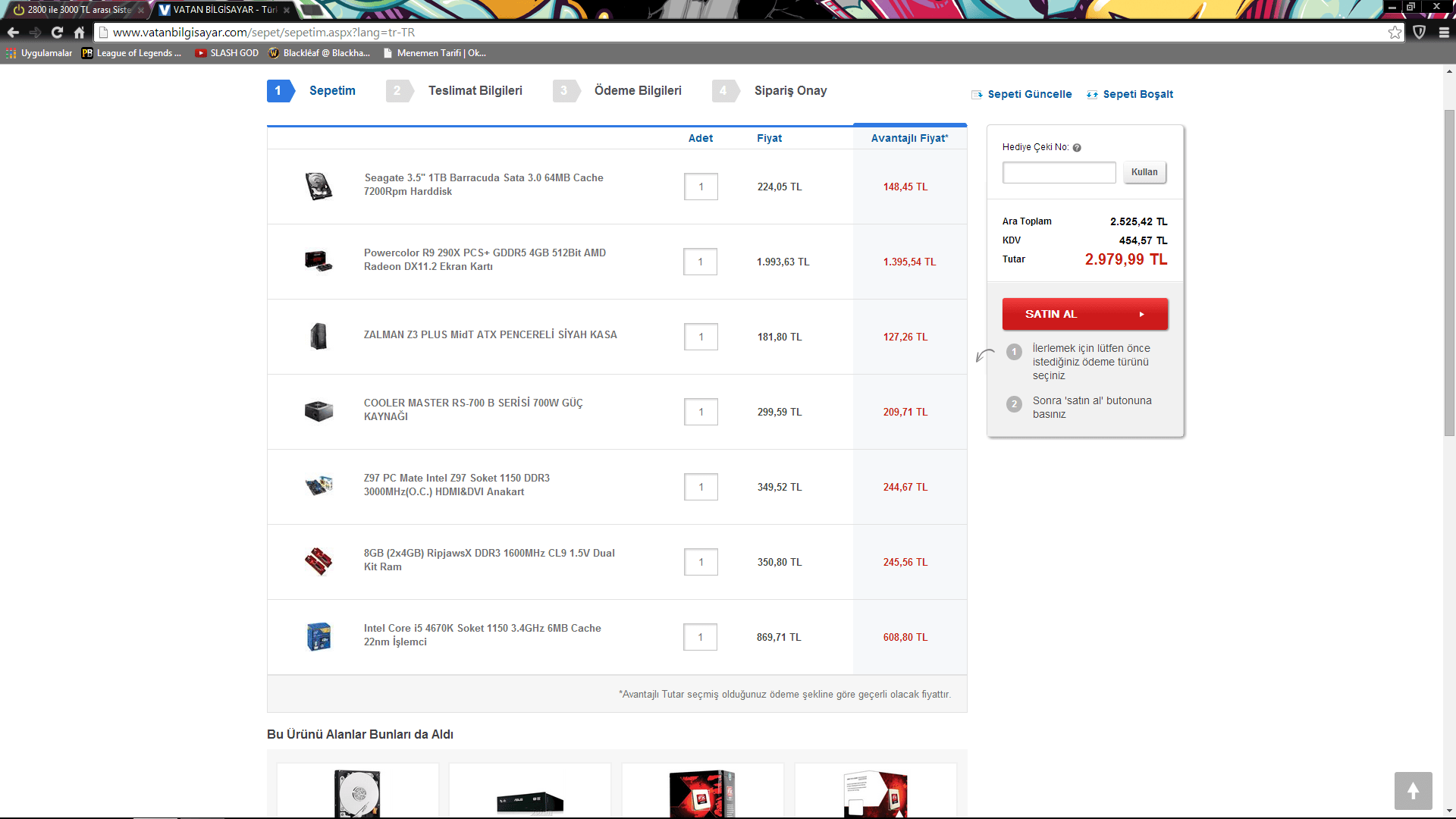Click the Hediye Çeki No input field
Image resolution: width=1456 pixels, height=819 pixels.
[x=1059, y=172]
